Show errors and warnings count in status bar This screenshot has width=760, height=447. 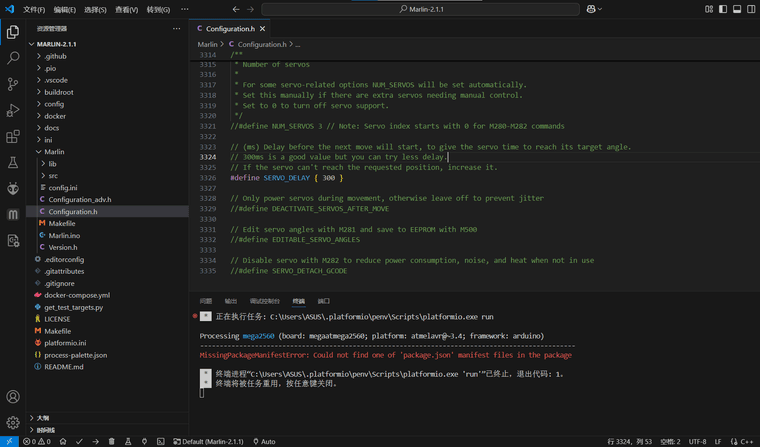pos(37,441)
